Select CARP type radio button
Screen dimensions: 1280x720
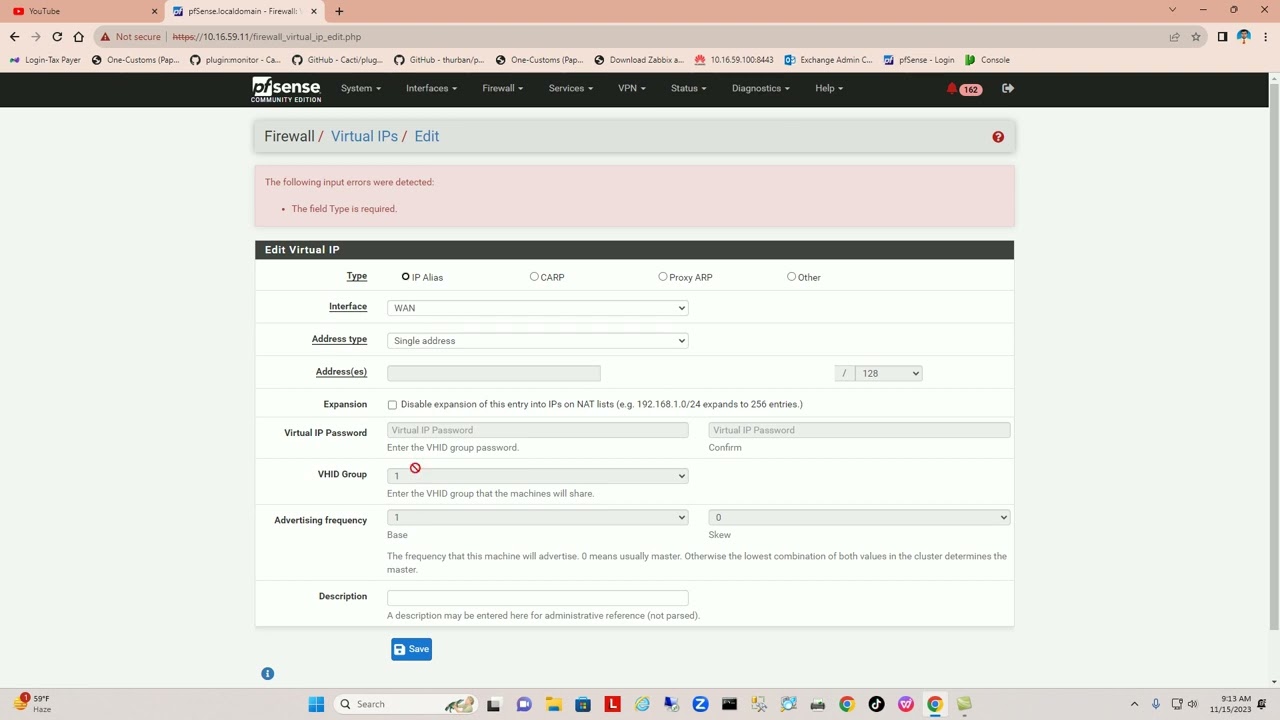[x=534, y=277]
